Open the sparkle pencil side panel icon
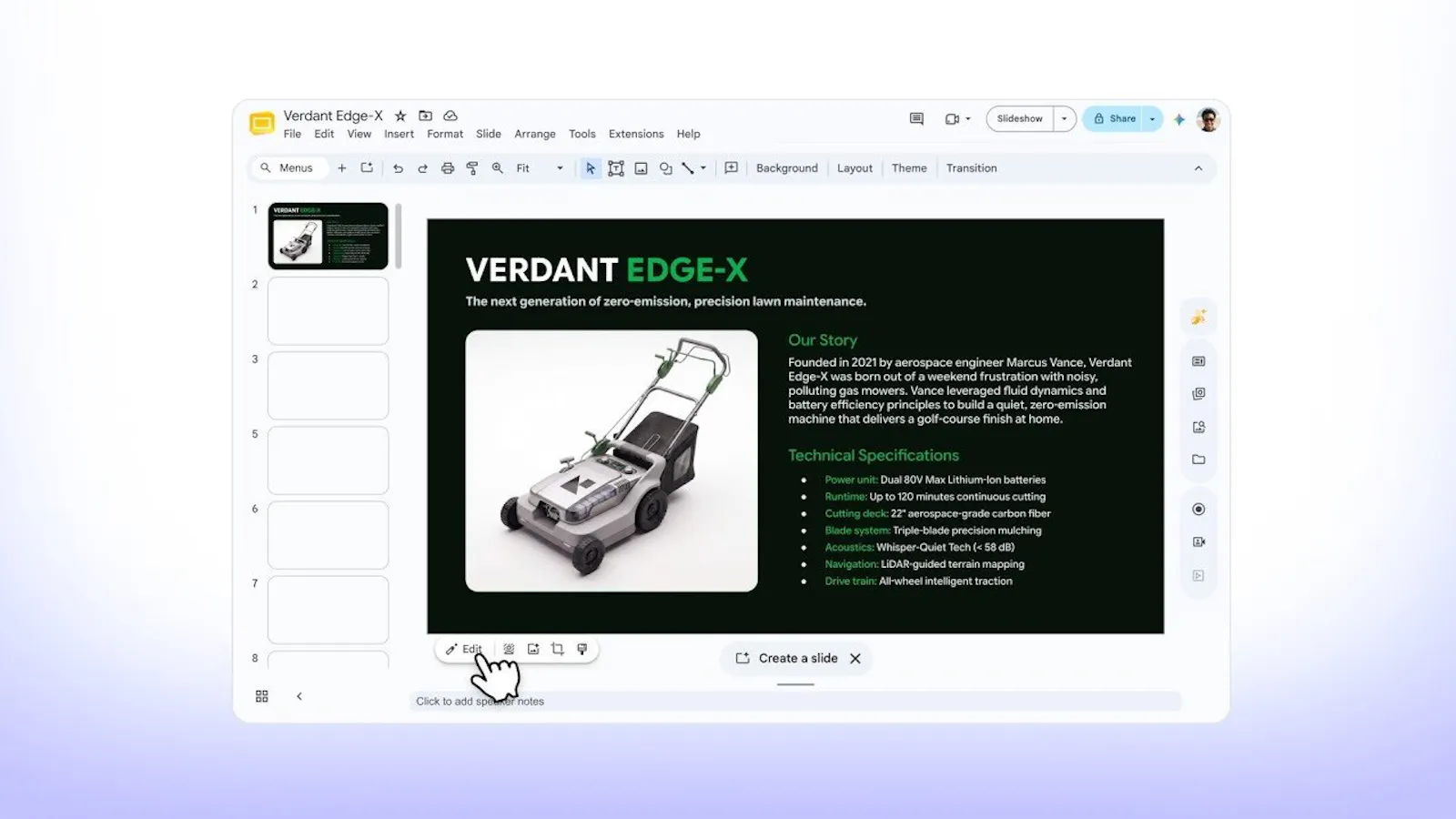 (1198, 317)
